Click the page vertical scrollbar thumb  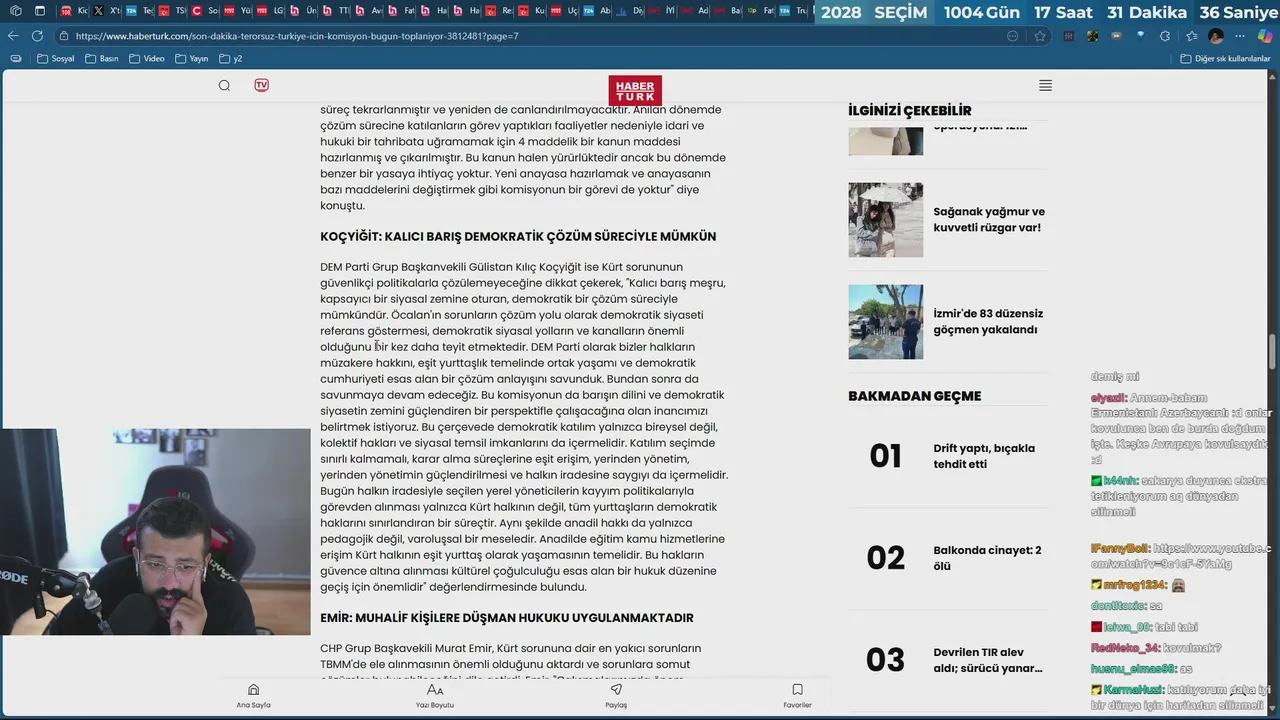coord(1273,352)
